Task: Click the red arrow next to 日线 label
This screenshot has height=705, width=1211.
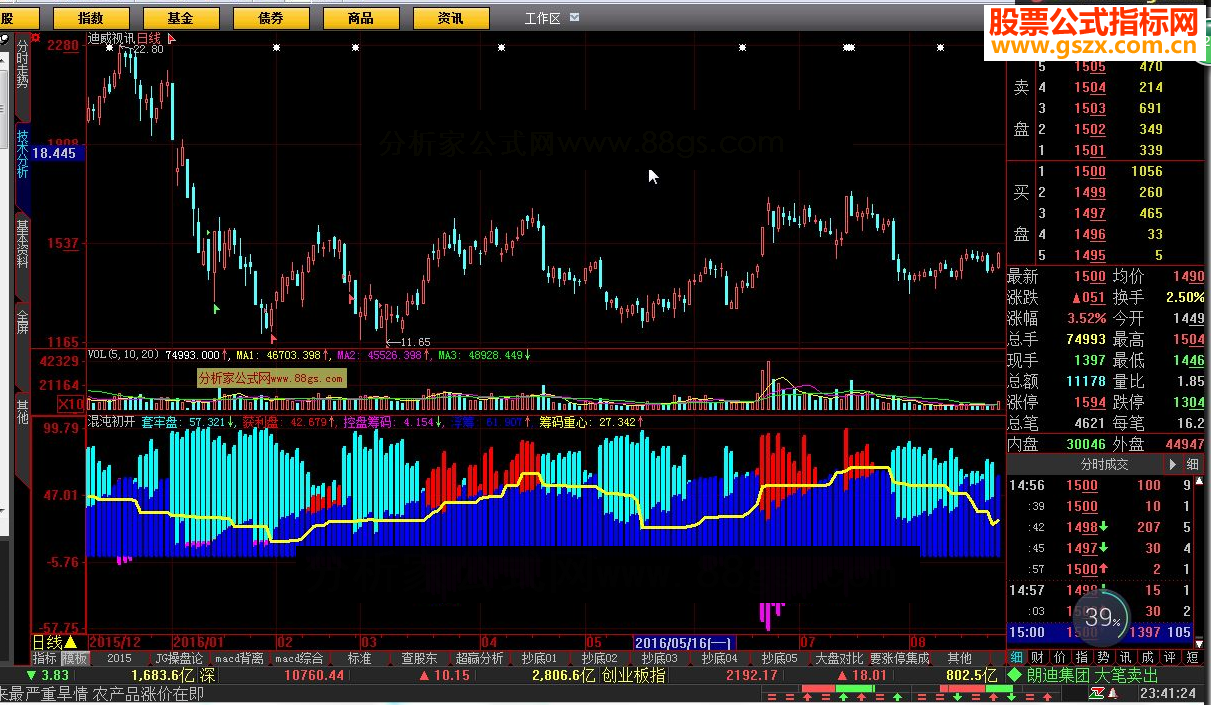Action: point(170,39)
